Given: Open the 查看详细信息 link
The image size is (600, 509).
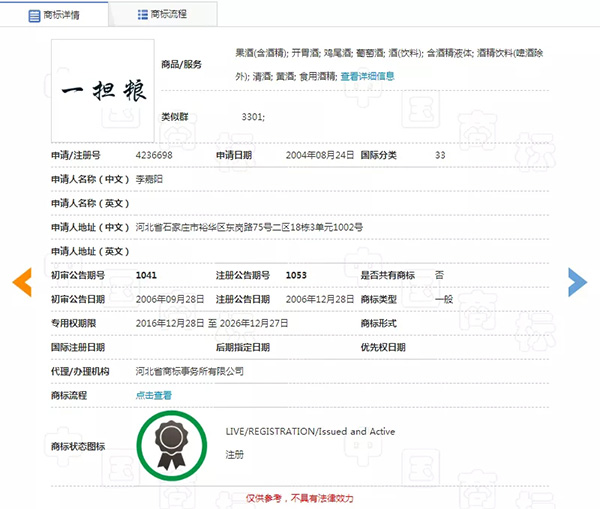Looking at the screenshot, I should pos(367,76).
